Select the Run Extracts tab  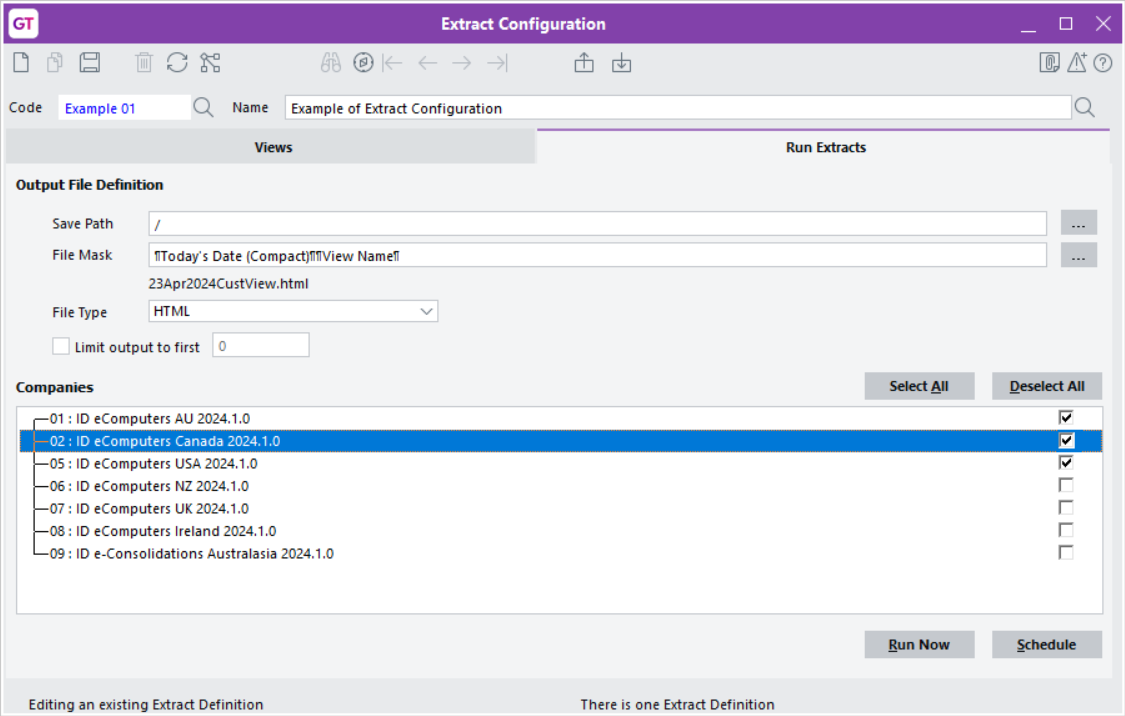tap(825, 147)
